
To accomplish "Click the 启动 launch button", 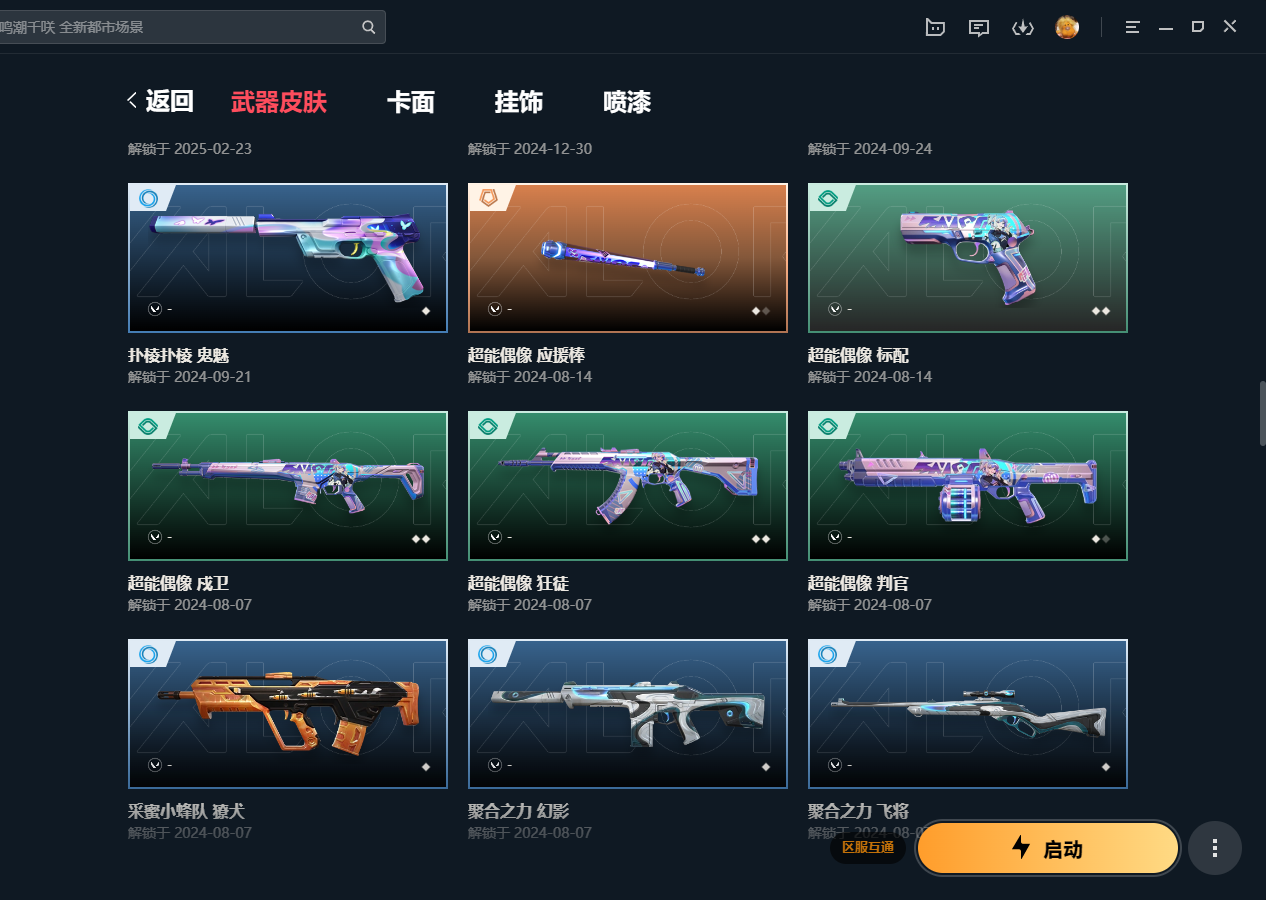I will (x=1048, y=848).
